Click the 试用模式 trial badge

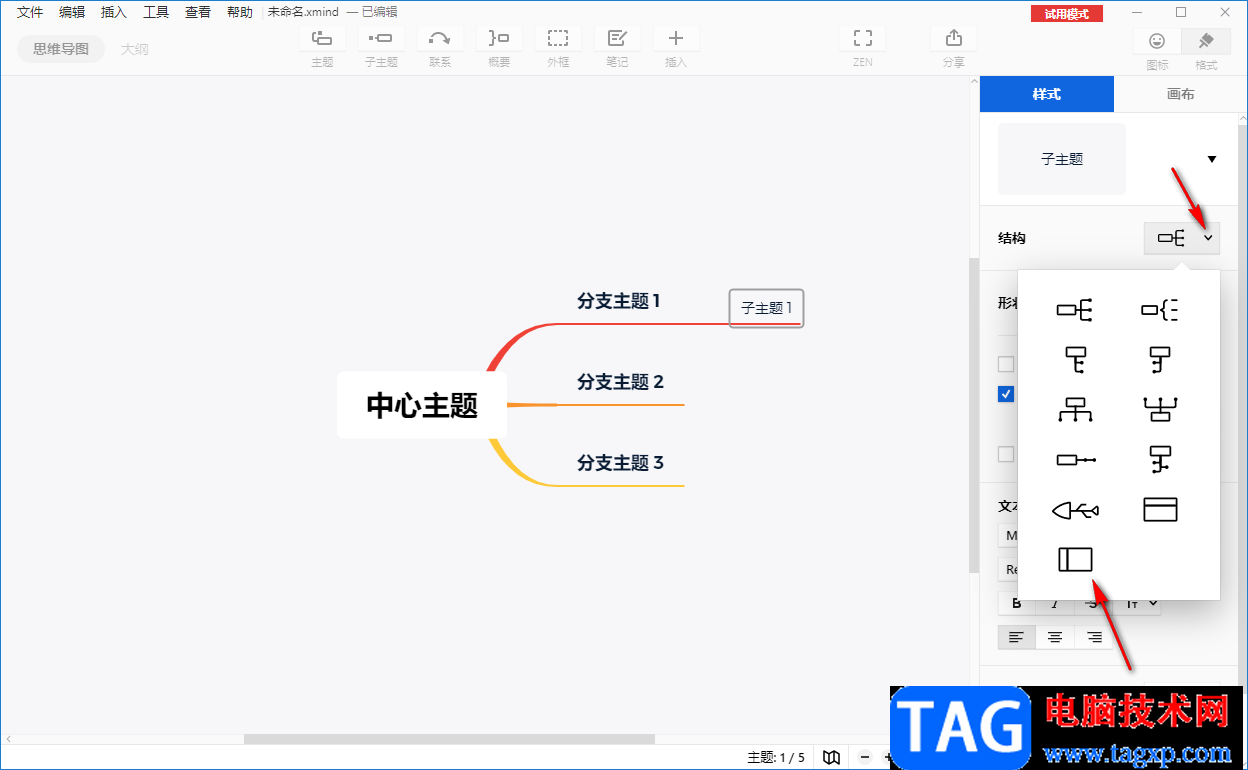pos(1067,13)
